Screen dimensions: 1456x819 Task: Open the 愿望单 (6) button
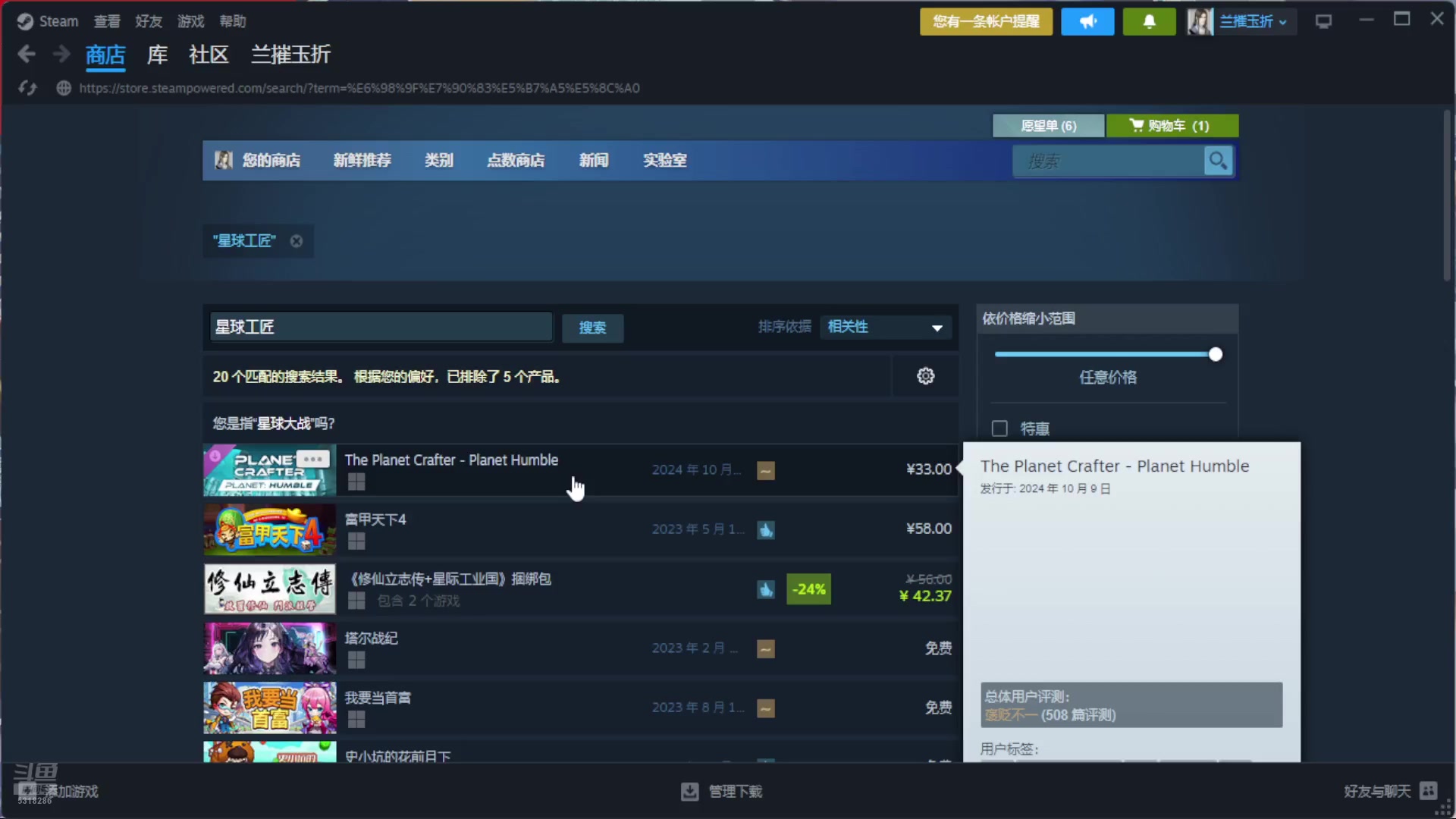pos(1048,126)
